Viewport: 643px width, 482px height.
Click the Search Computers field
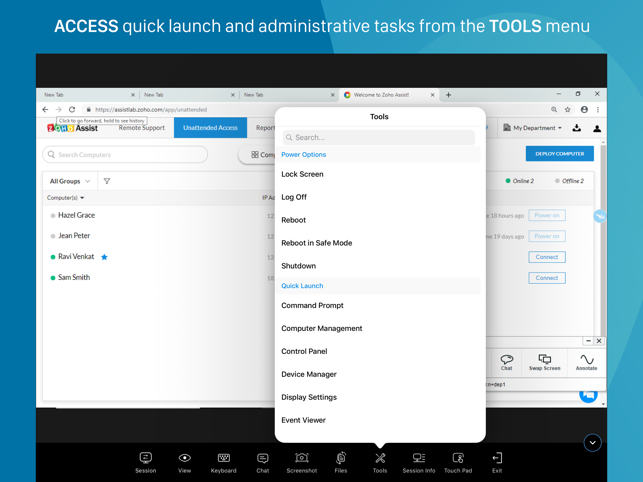125,155
